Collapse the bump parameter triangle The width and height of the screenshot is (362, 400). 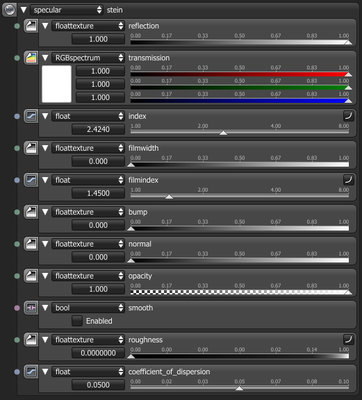(45, 212)
